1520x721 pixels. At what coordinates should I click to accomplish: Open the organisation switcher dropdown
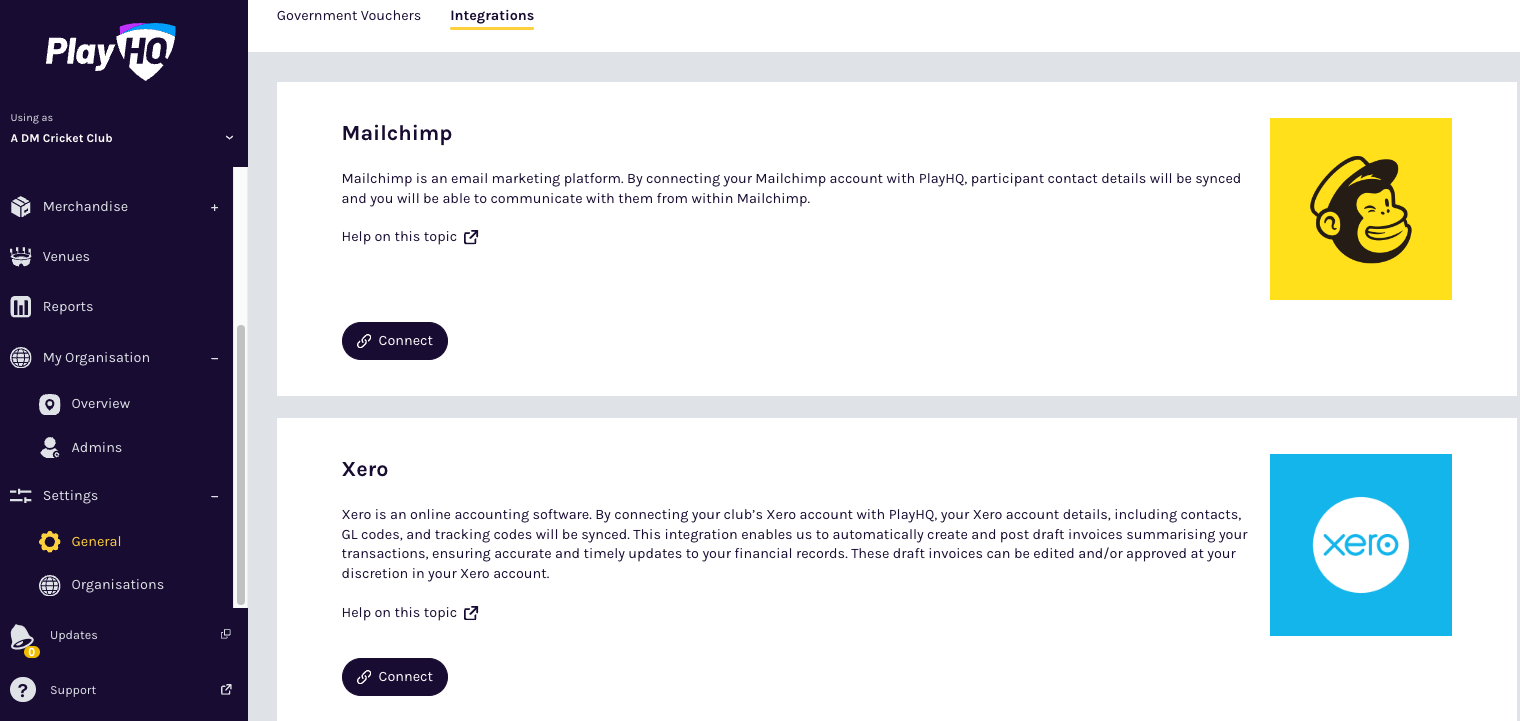pos(229,138)
